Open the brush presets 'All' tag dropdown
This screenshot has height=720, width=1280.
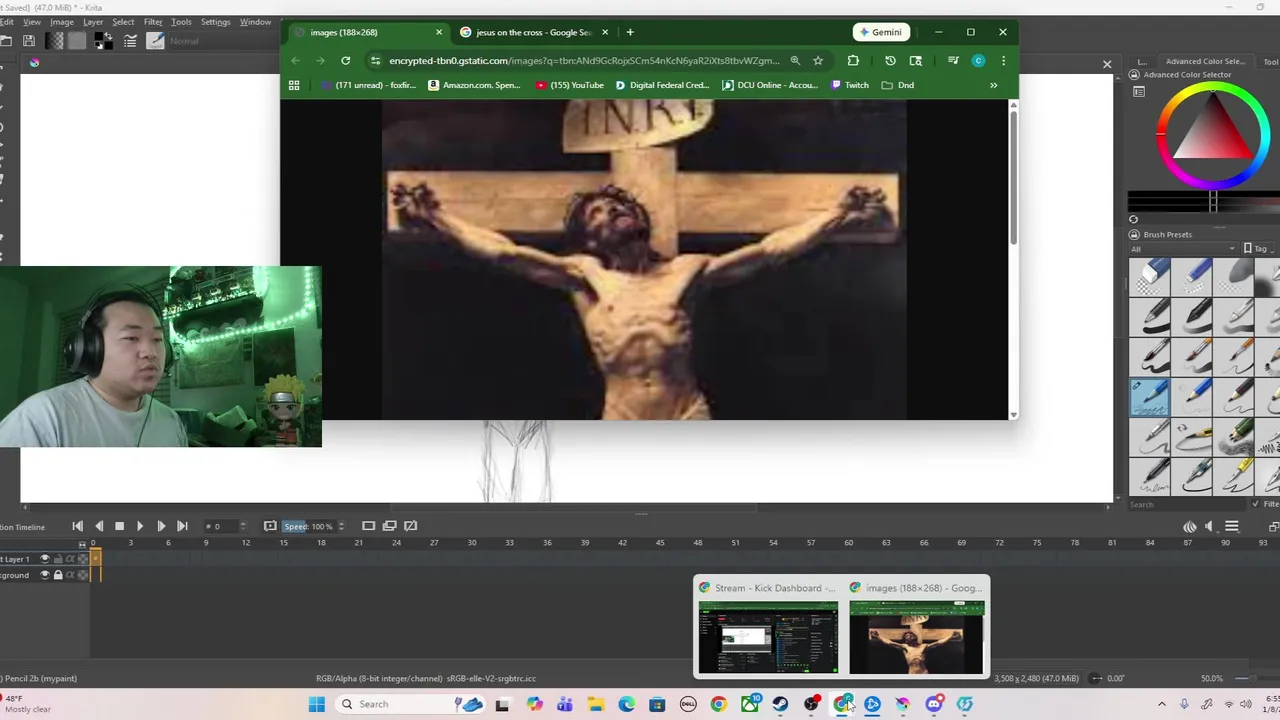[1183, 248]
